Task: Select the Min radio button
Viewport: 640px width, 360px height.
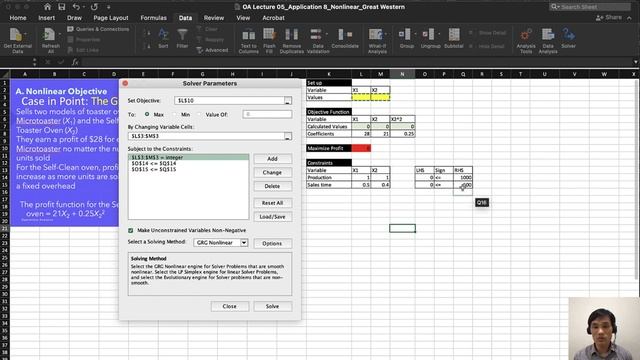Action: click(174, 114)
